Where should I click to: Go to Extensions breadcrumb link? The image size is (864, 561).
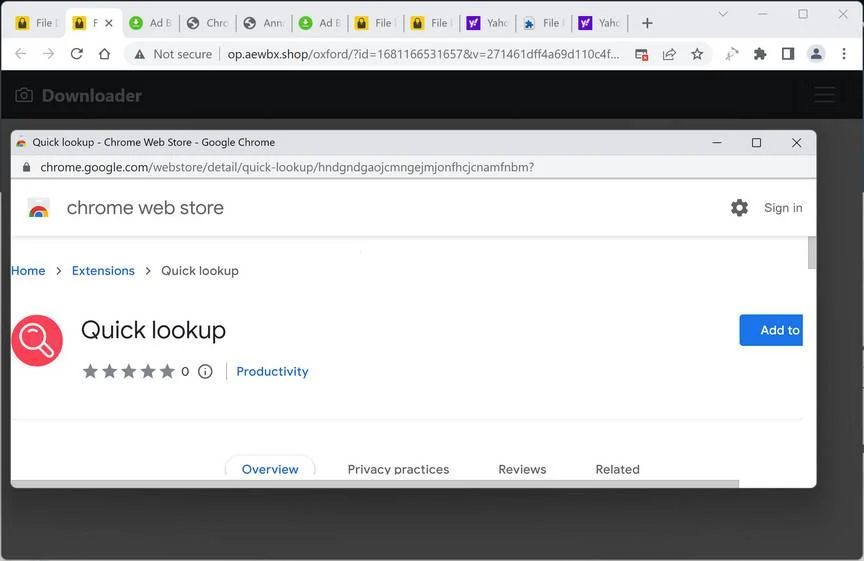[103, 271]
